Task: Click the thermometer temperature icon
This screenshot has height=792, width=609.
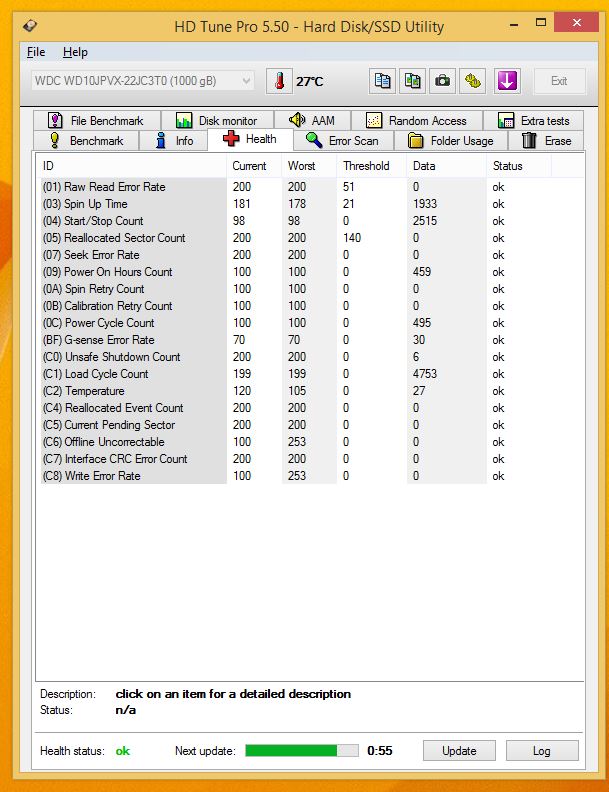Action: pyautogui.click(x=279, y=81)
